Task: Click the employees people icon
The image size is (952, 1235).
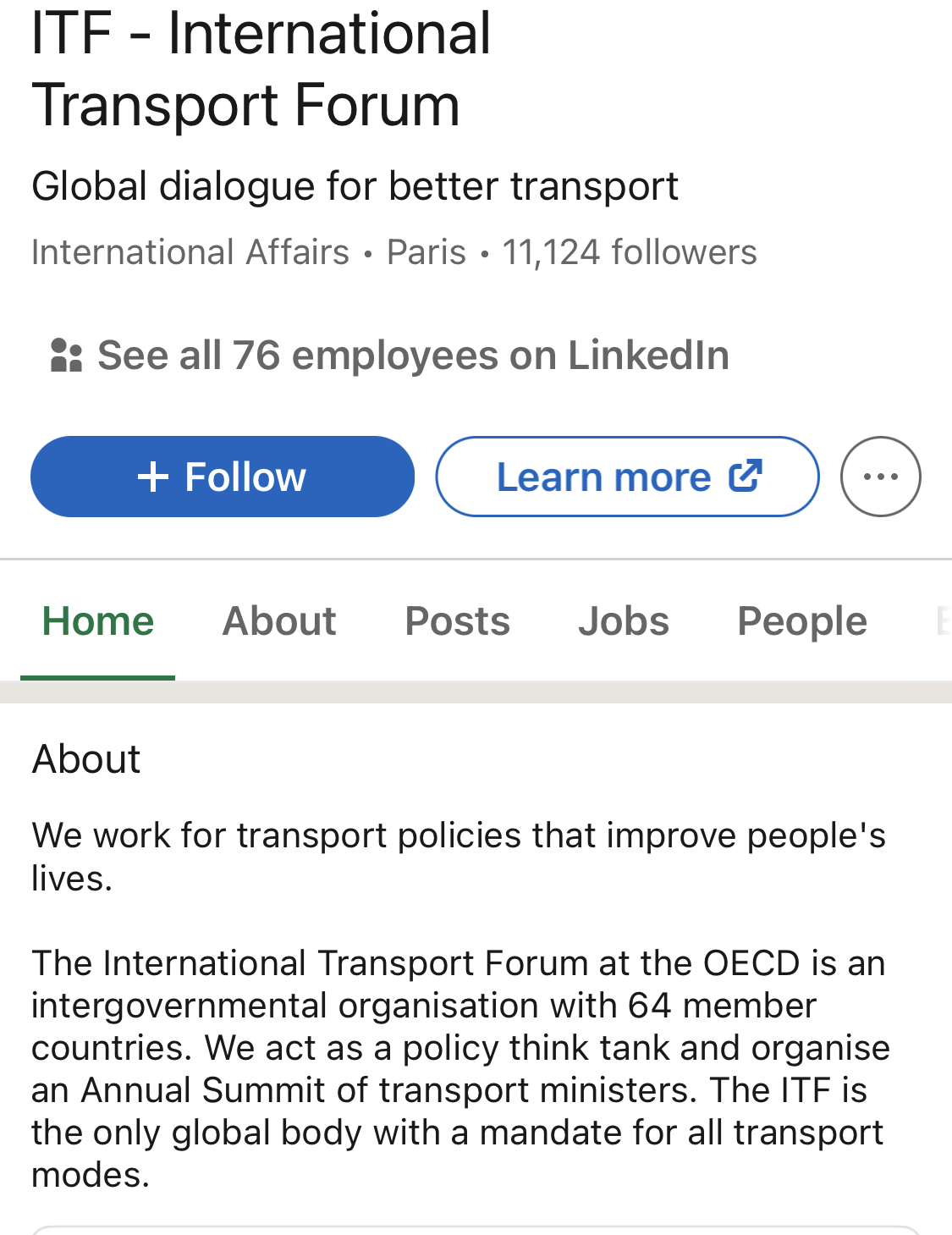Action: [x=67, y=356]
